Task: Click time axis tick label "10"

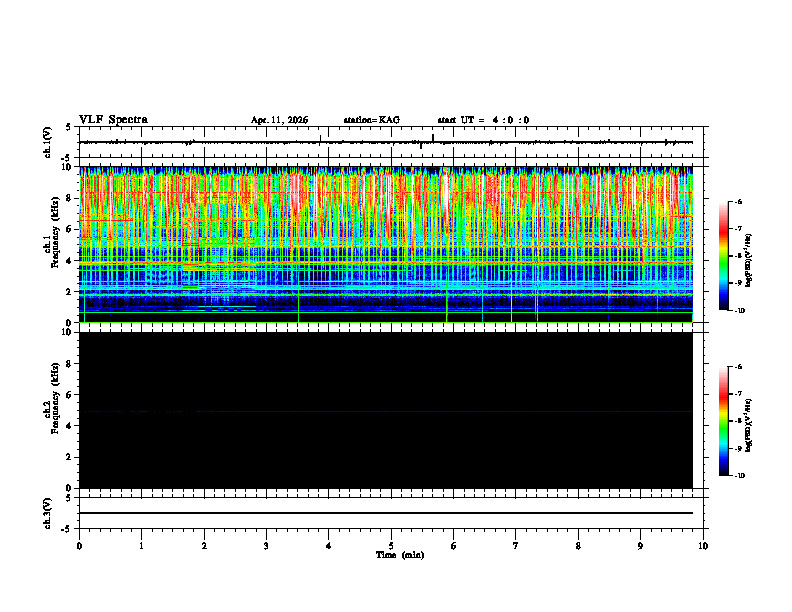Action: click(703, 546)
